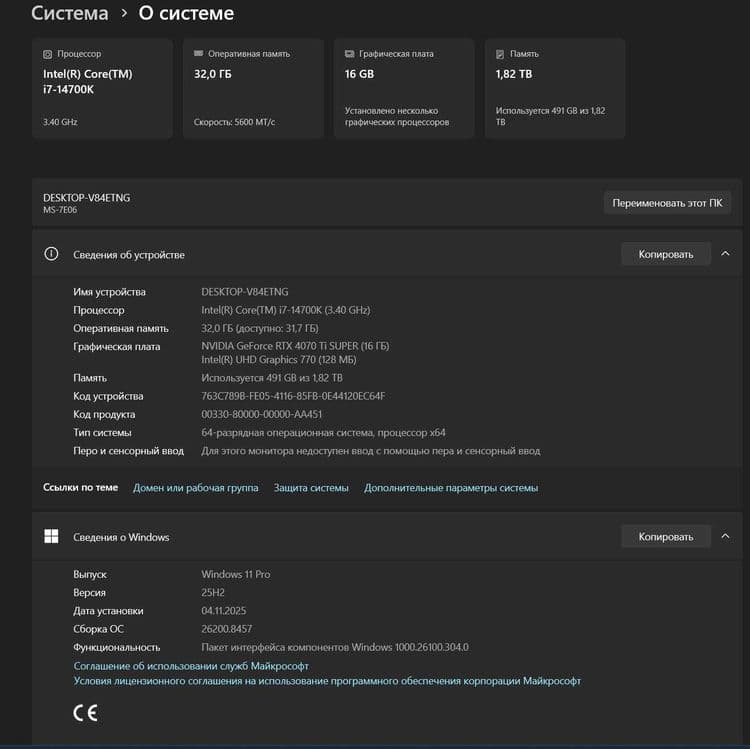
Task: Click the Скорость: 5600 МТ/с text
Action: pos(234,122)
